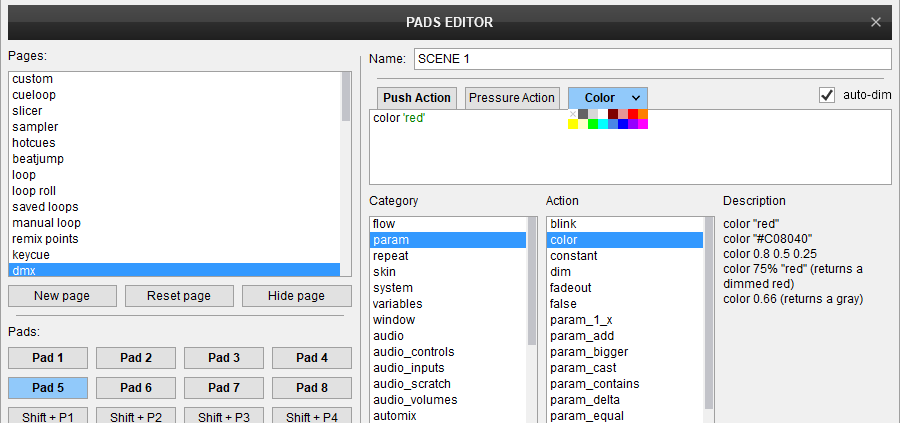
Task: Close the Pads Editor window
Action: pyautogui.click(x=876, y=21)
